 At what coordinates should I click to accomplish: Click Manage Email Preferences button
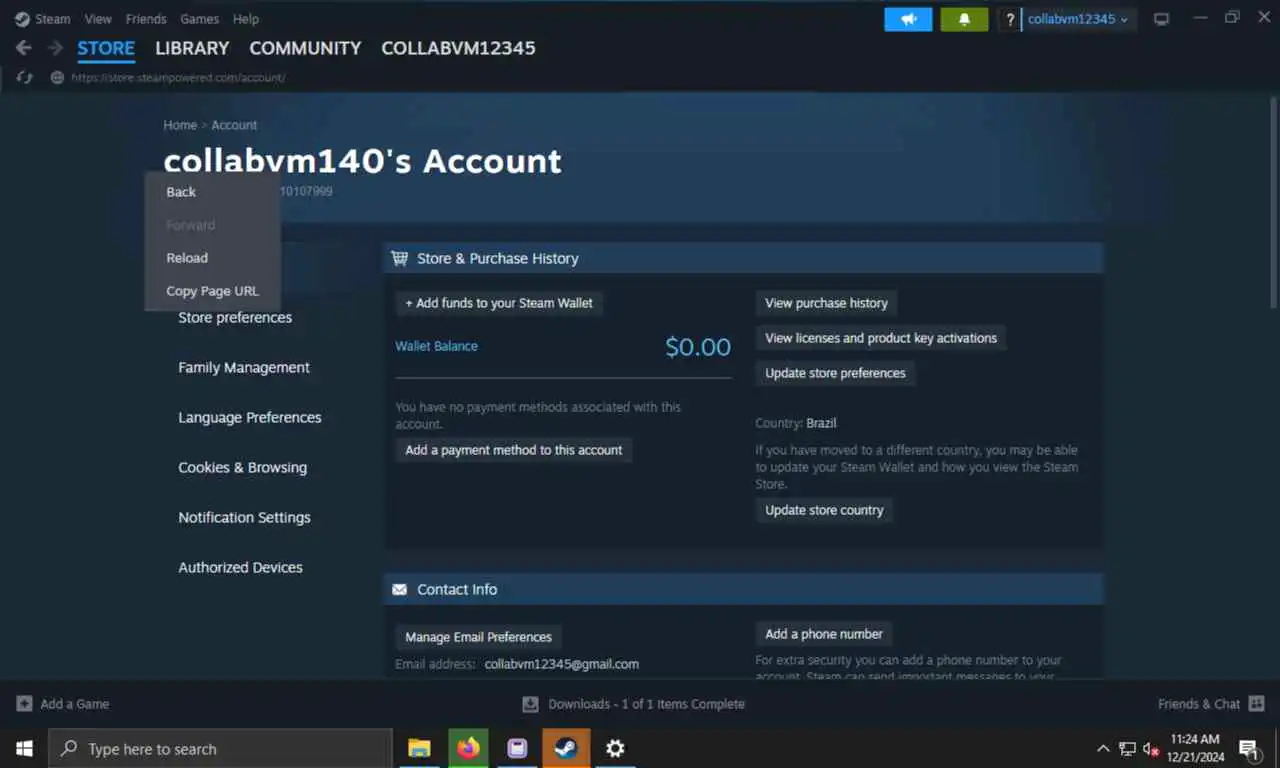click(x=478, y=637)
